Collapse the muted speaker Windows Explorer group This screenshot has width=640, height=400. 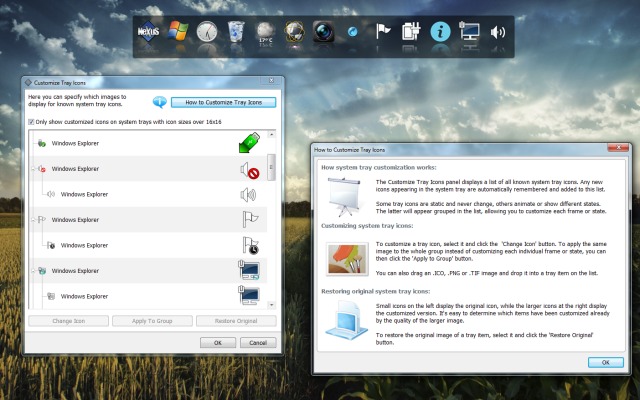click(33, 170)
